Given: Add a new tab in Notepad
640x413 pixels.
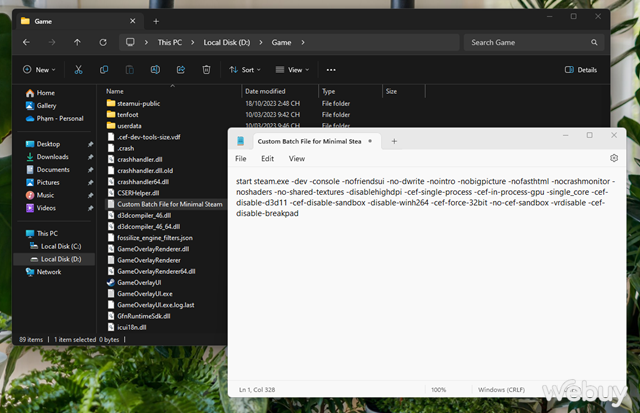Looking at the screenshot, I should click(394, 141).
